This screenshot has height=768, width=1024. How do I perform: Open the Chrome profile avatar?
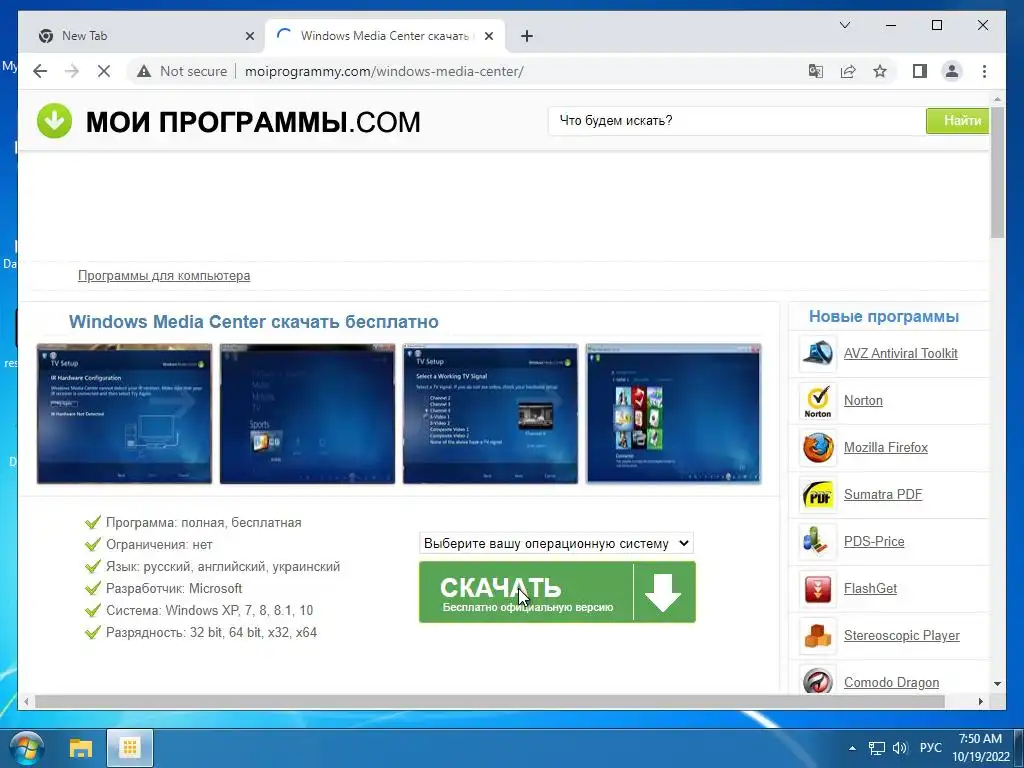(x=952, y=71)
